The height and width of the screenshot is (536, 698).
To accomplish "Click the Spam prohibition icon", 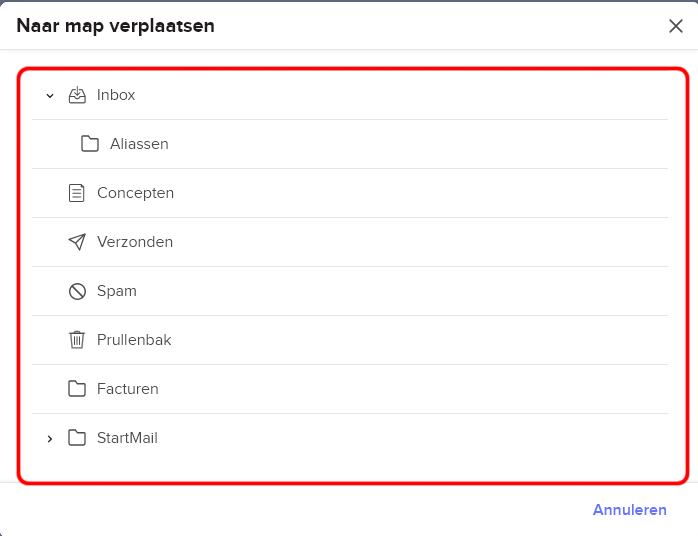I will [x=77, y=291].
